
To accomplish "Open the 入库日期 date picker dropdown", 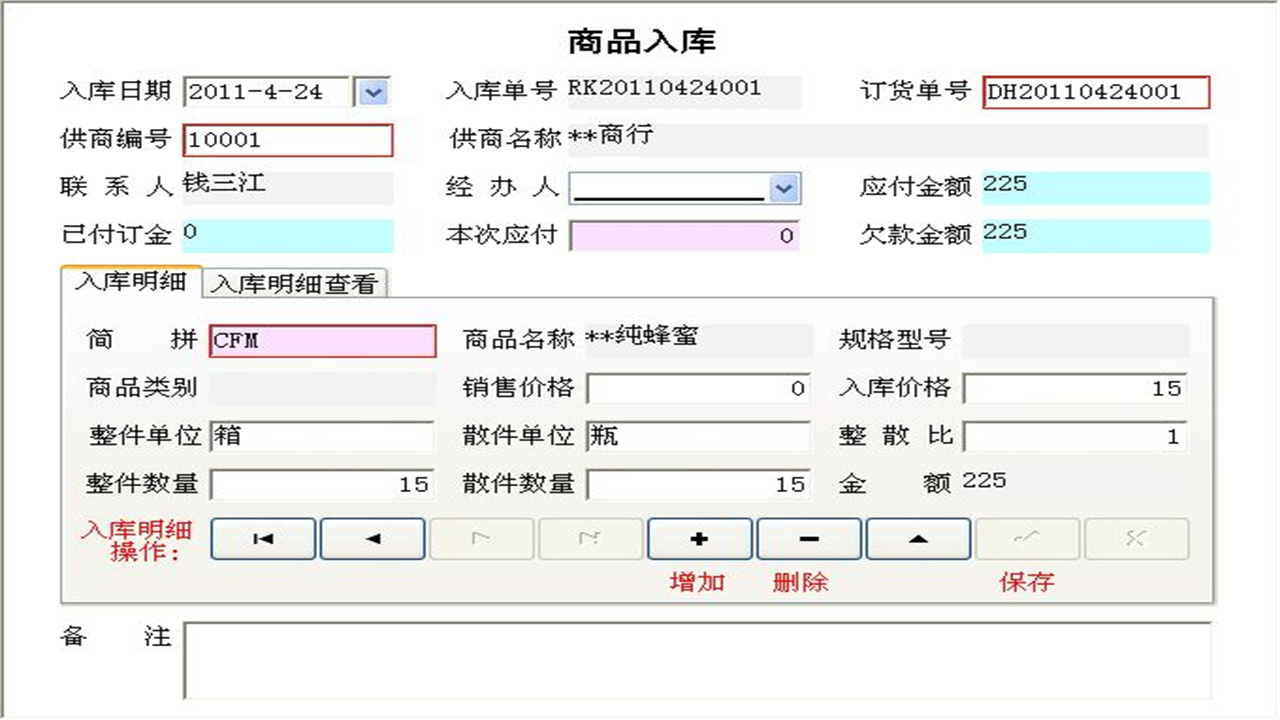I will click(371, 91).
